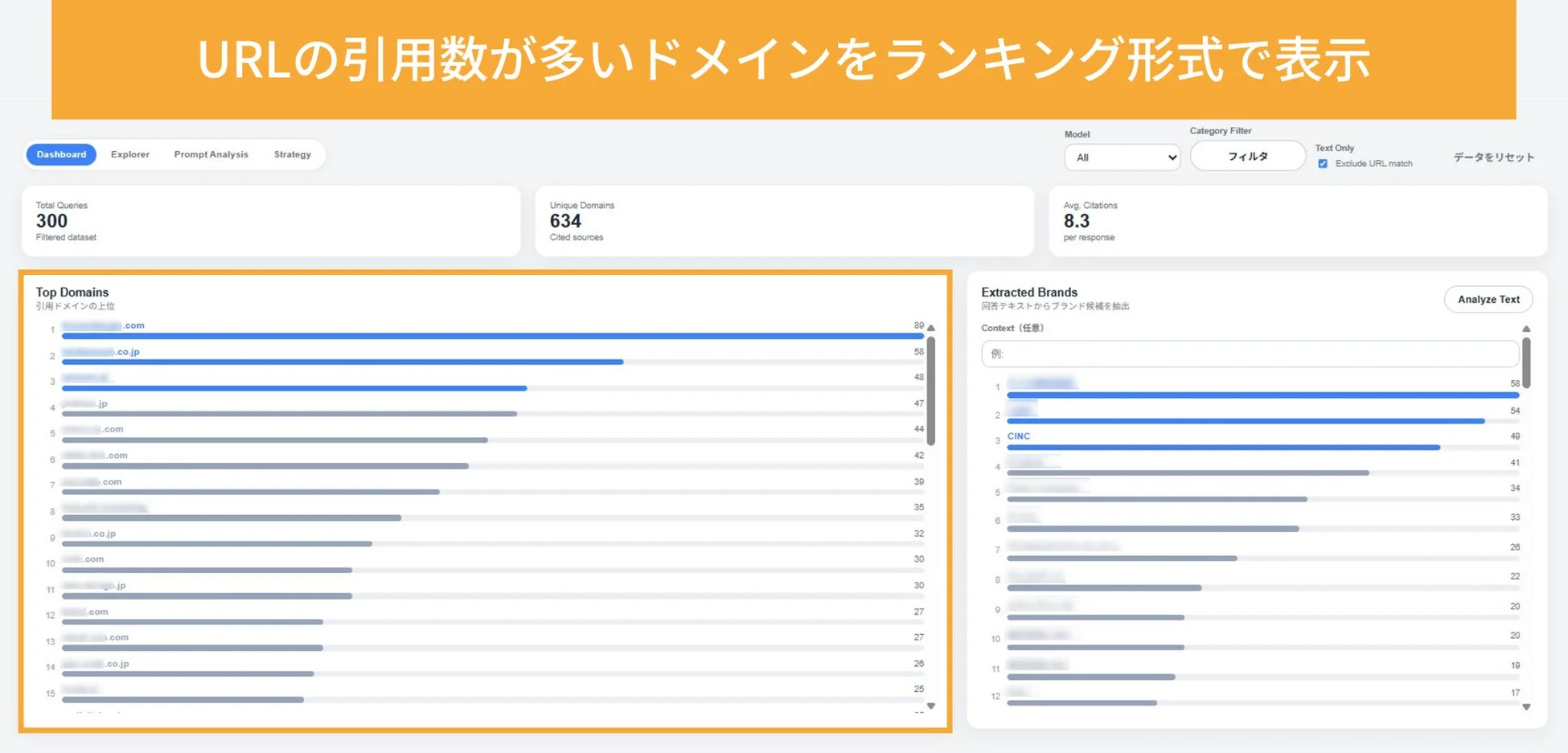Image resolution: width=1568 pixels, height=753 pixels.
Task: Open the CINC brand link
Action: pos(1019,436)
